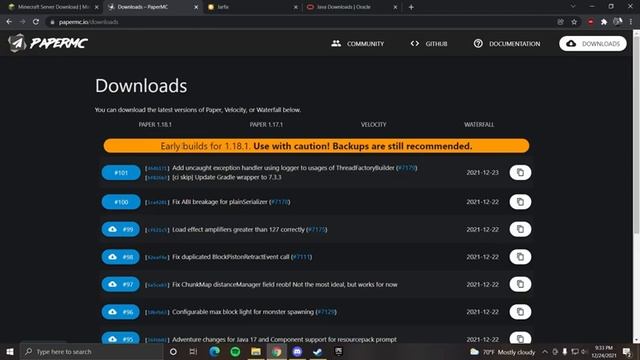Open File Explorer from taskbar
Screen dimensions: 640x360
[256, 351]
